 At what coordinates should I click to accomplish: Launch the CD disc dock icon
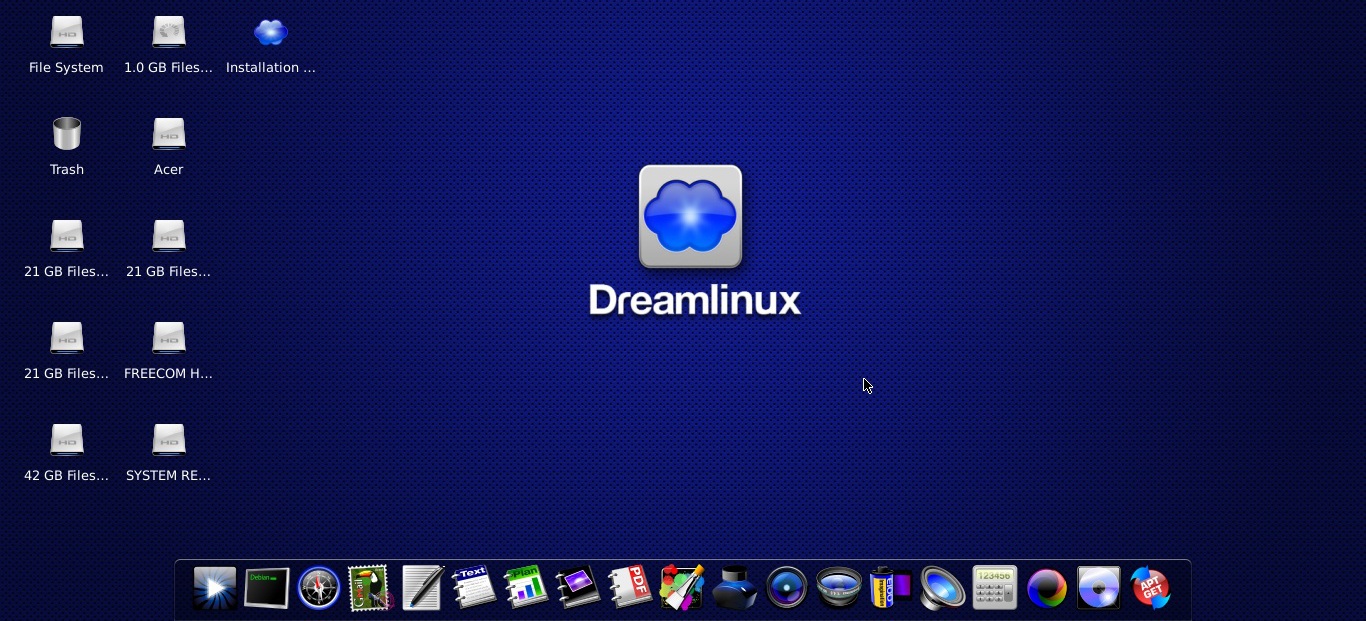1099,588
